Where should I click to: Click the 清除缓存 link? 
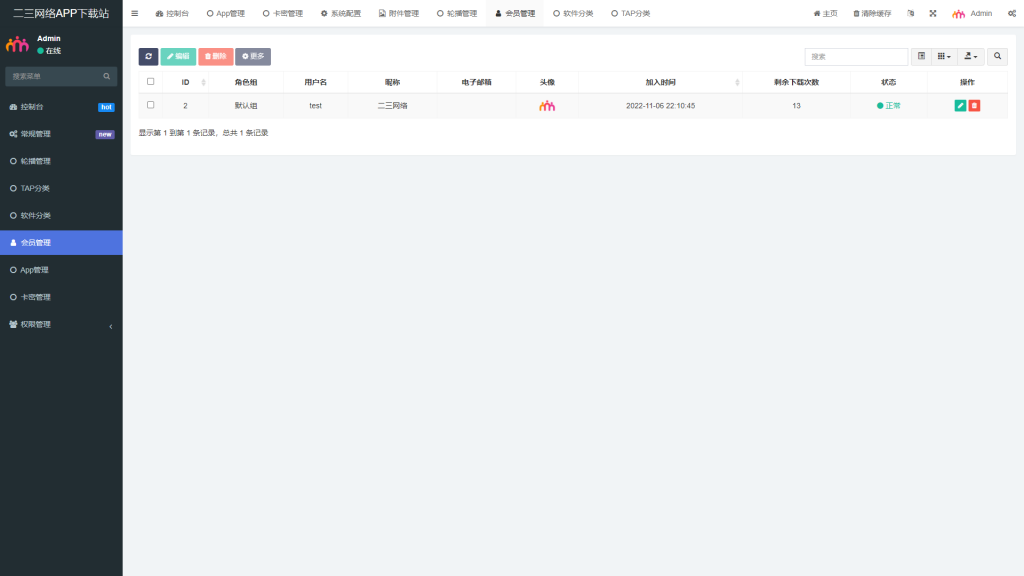872,14
